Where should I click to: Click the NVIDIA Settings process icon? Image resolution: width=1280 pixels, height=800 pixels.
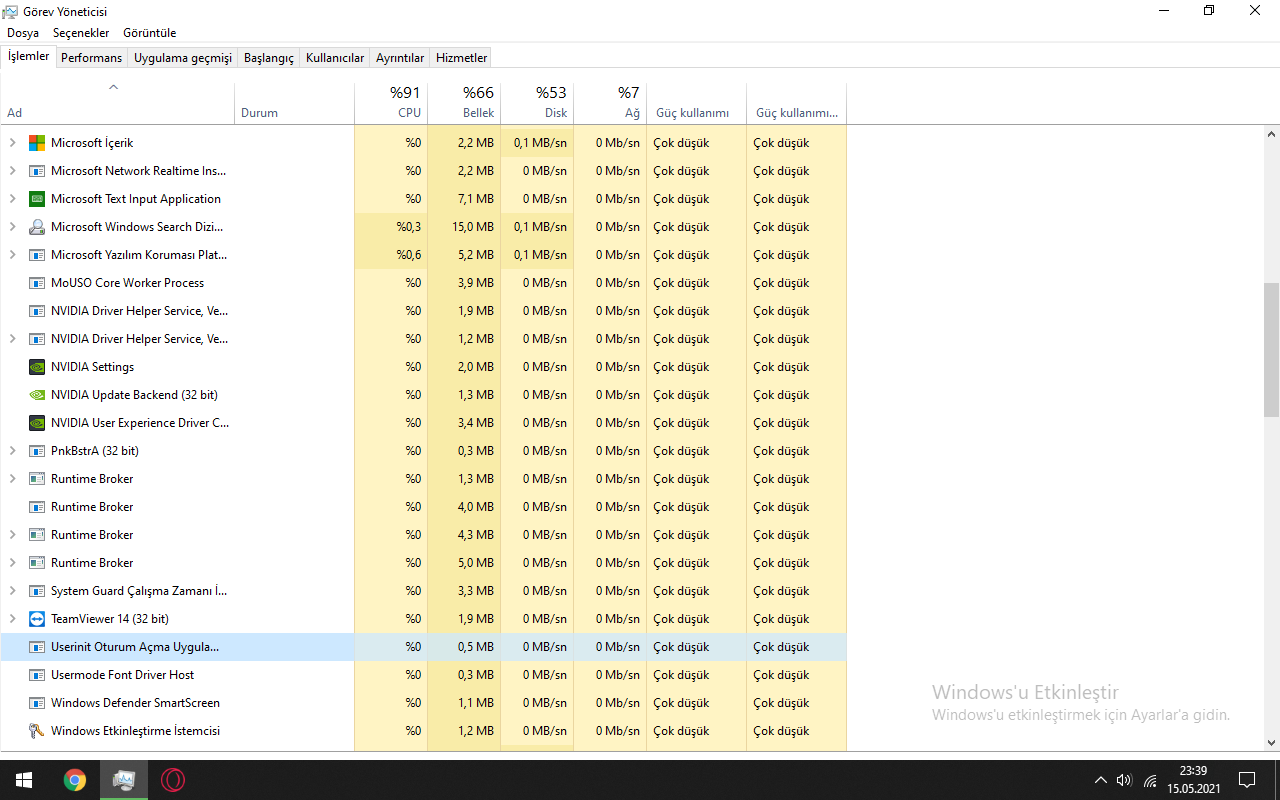point(37,367)
